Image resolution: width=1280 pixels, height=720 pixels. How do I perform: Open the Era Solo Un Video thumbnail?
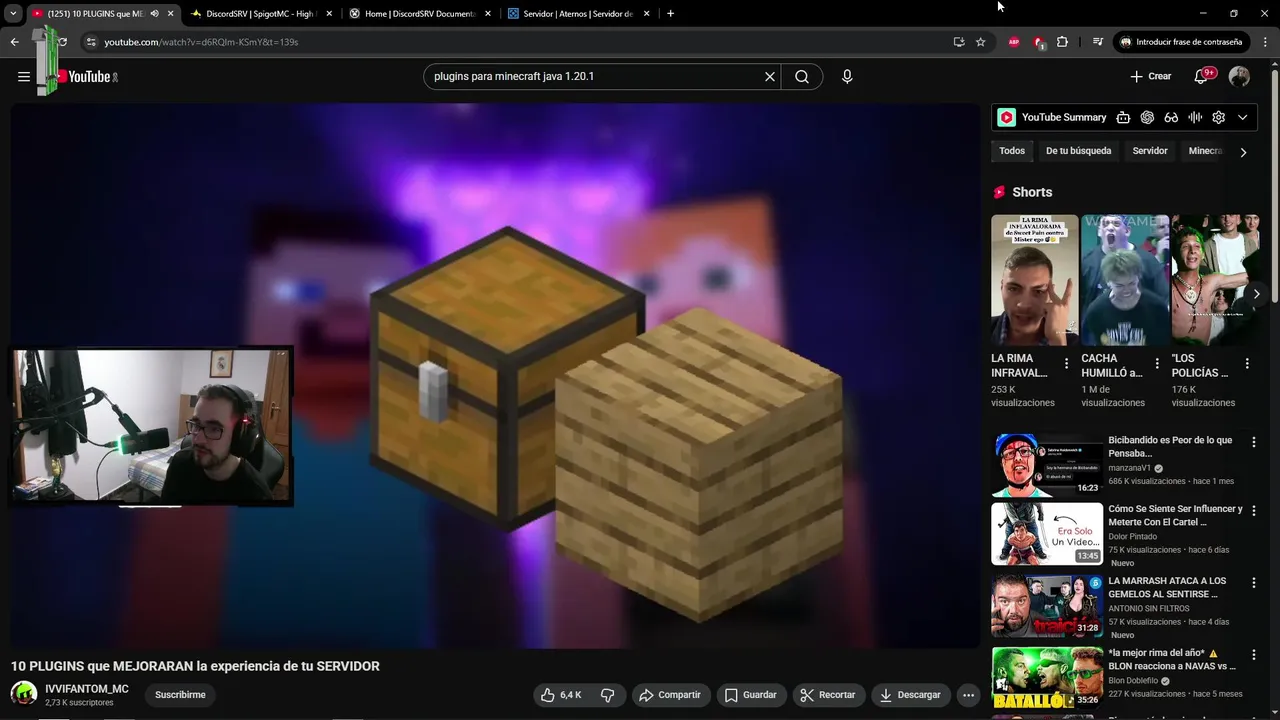point(1047,534)
